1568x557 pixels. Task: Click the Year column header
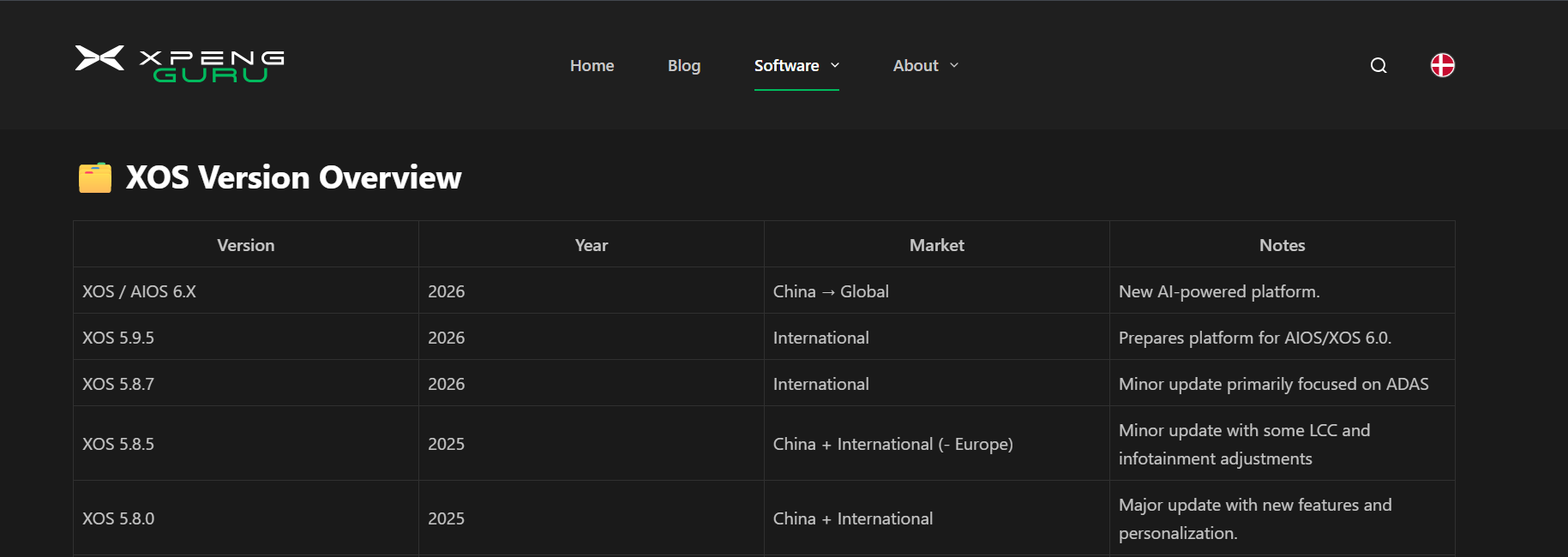click(591, 245)
